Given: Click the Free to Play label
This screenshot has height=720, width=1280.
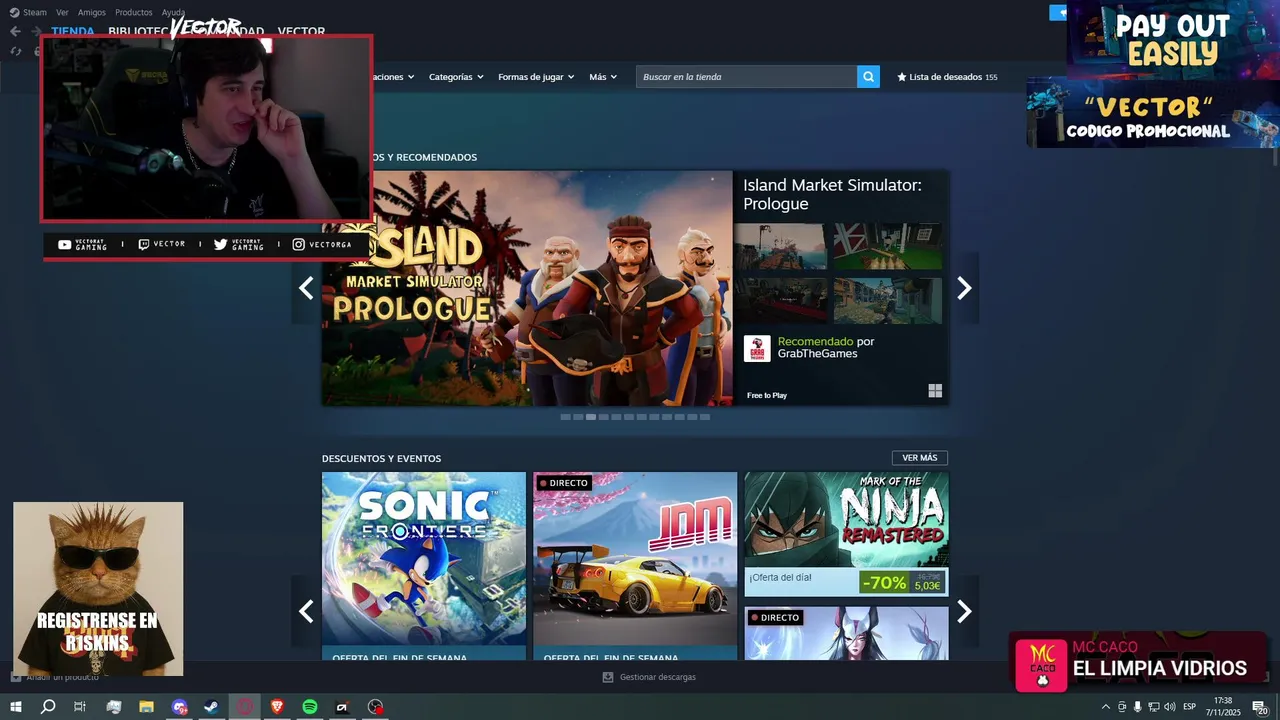Looking at the screenshot, I should coord(767,396).
